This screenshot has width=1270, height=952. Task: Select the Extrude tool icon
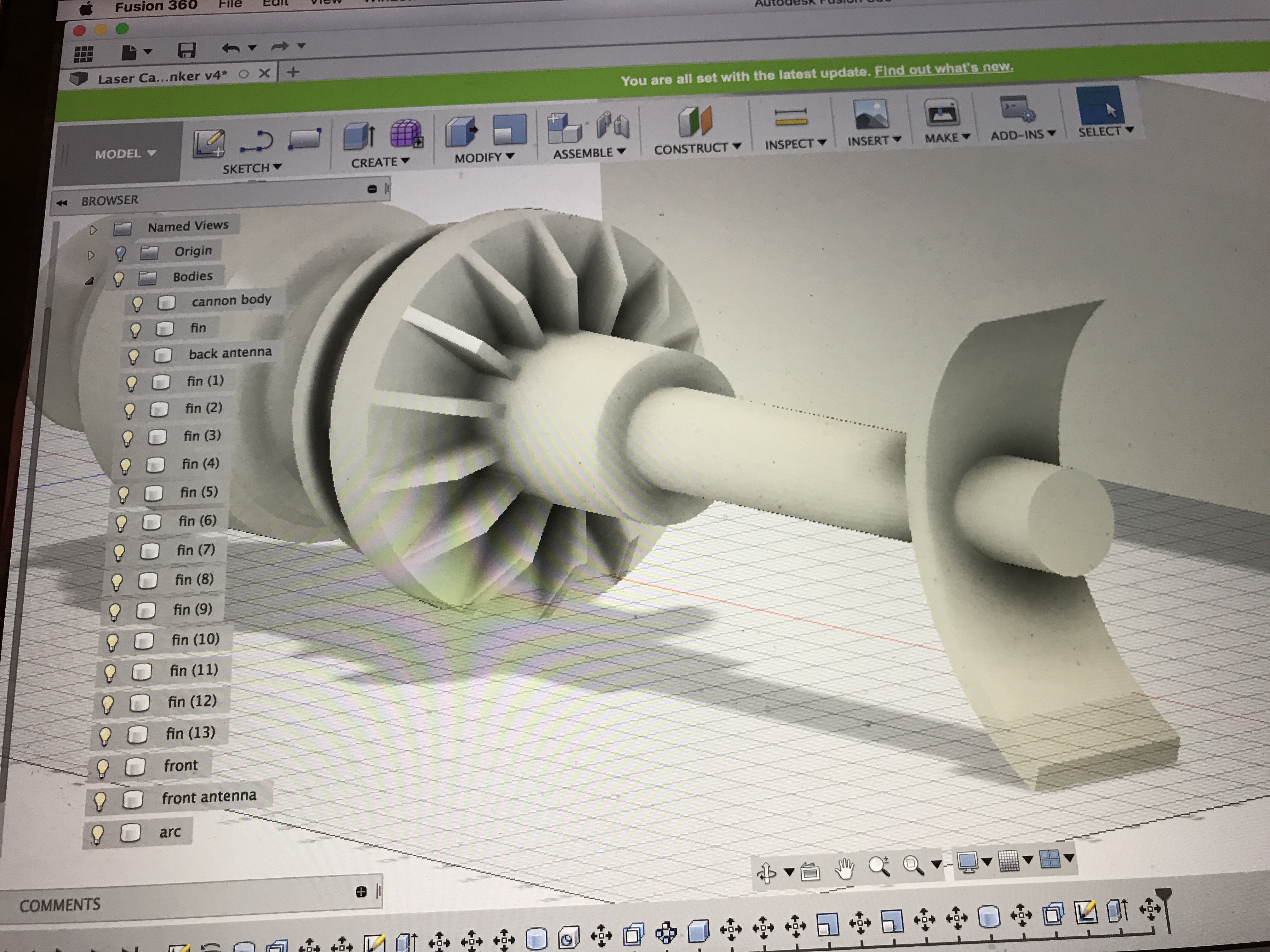tap(359, 136)
